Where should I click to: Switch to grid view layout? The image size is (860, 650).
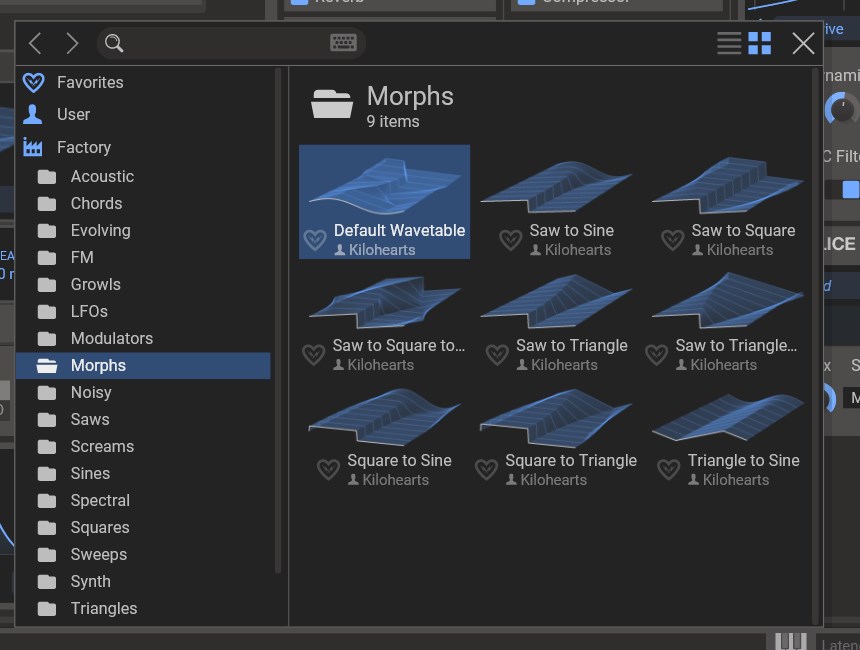(760, 43)
